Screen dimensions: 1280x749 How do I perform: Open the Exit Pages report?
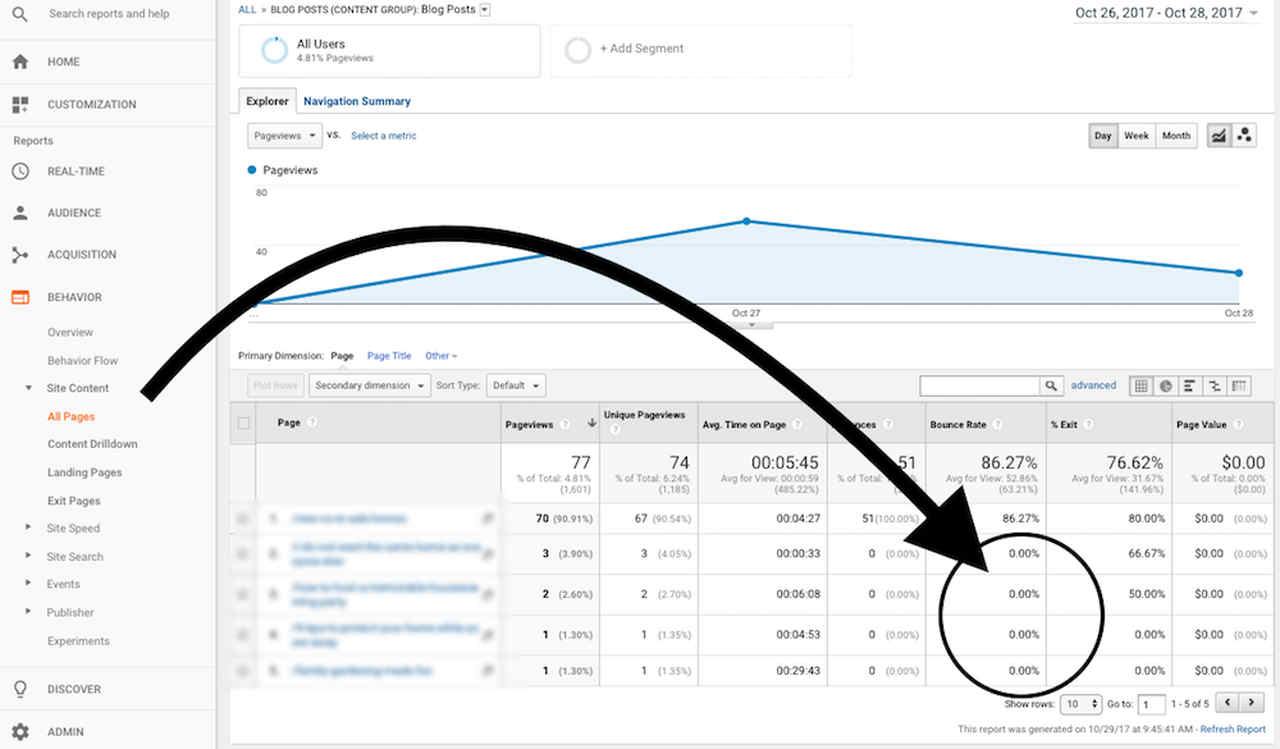point(74,500)
